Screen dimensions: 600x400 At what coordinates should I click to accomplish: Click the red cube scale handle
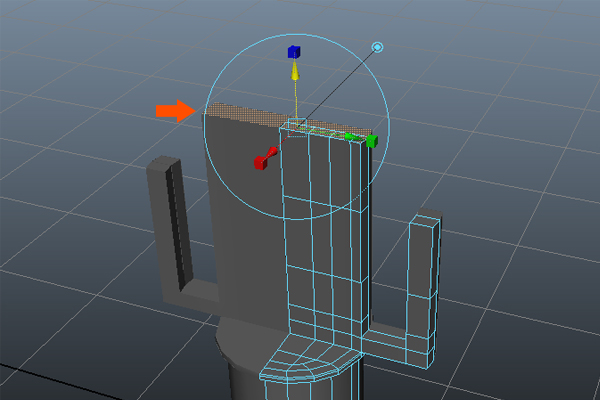[261, 162]
